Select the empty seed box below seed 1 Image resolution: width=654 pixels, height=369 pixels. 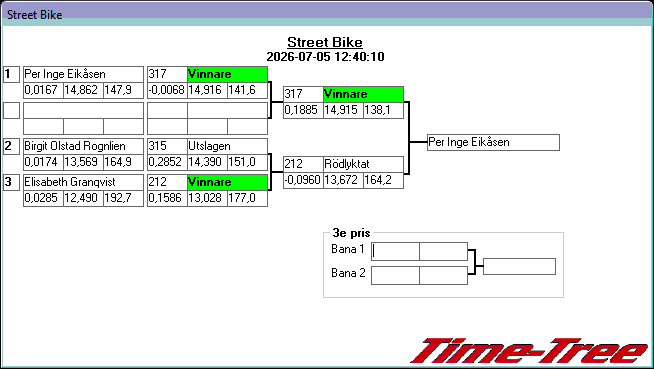point(11,110)
